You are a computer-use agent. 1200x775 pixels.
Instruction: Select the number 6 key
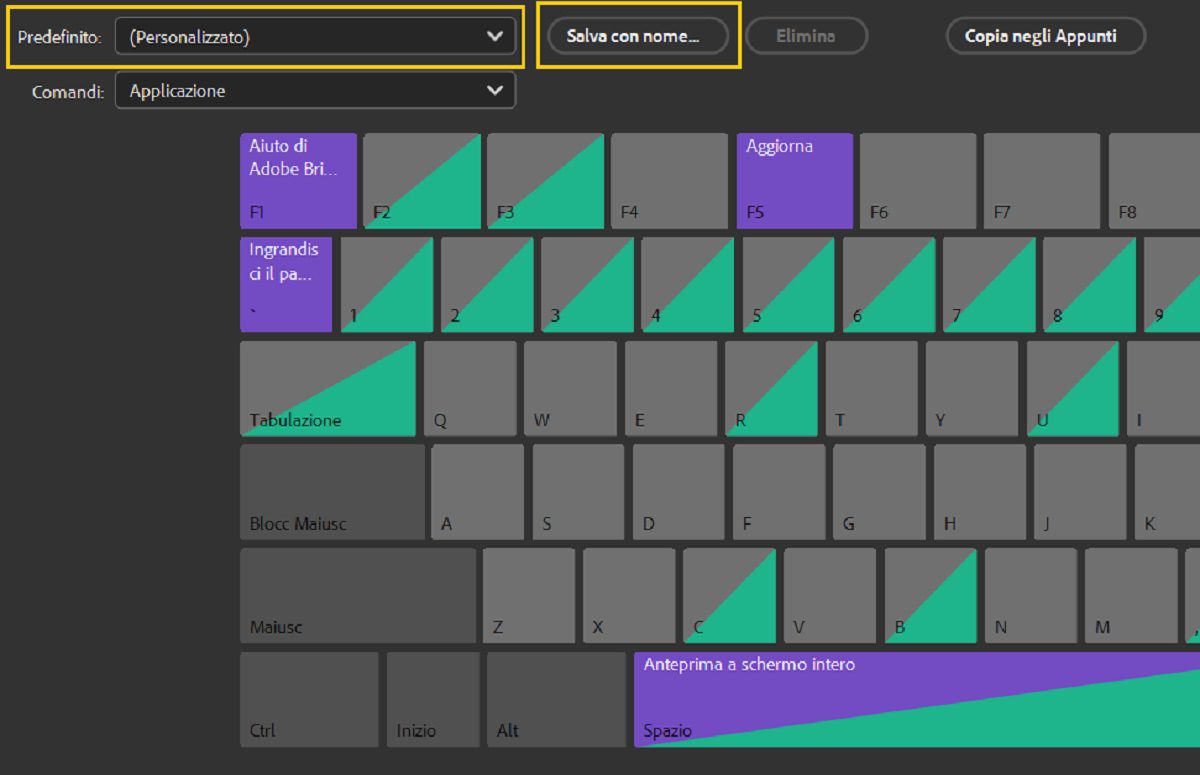coord(889,285)
